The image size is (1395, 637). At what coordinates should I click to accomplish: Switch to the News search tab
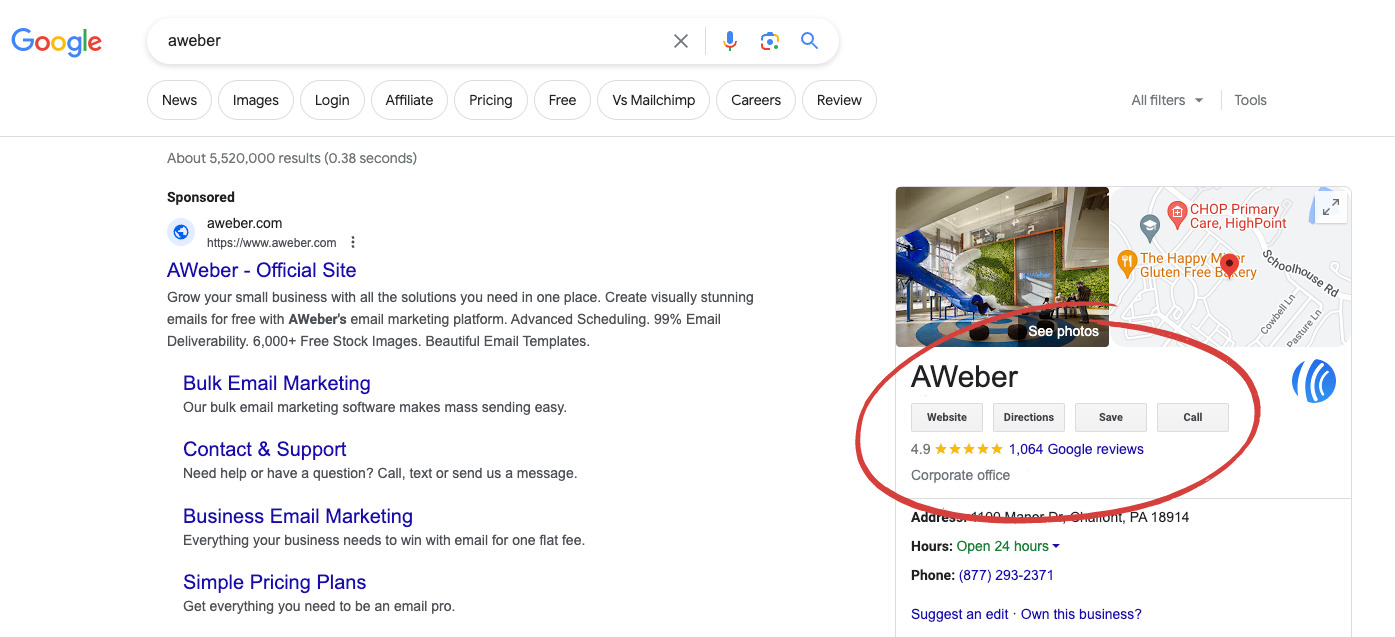[179, 100]
